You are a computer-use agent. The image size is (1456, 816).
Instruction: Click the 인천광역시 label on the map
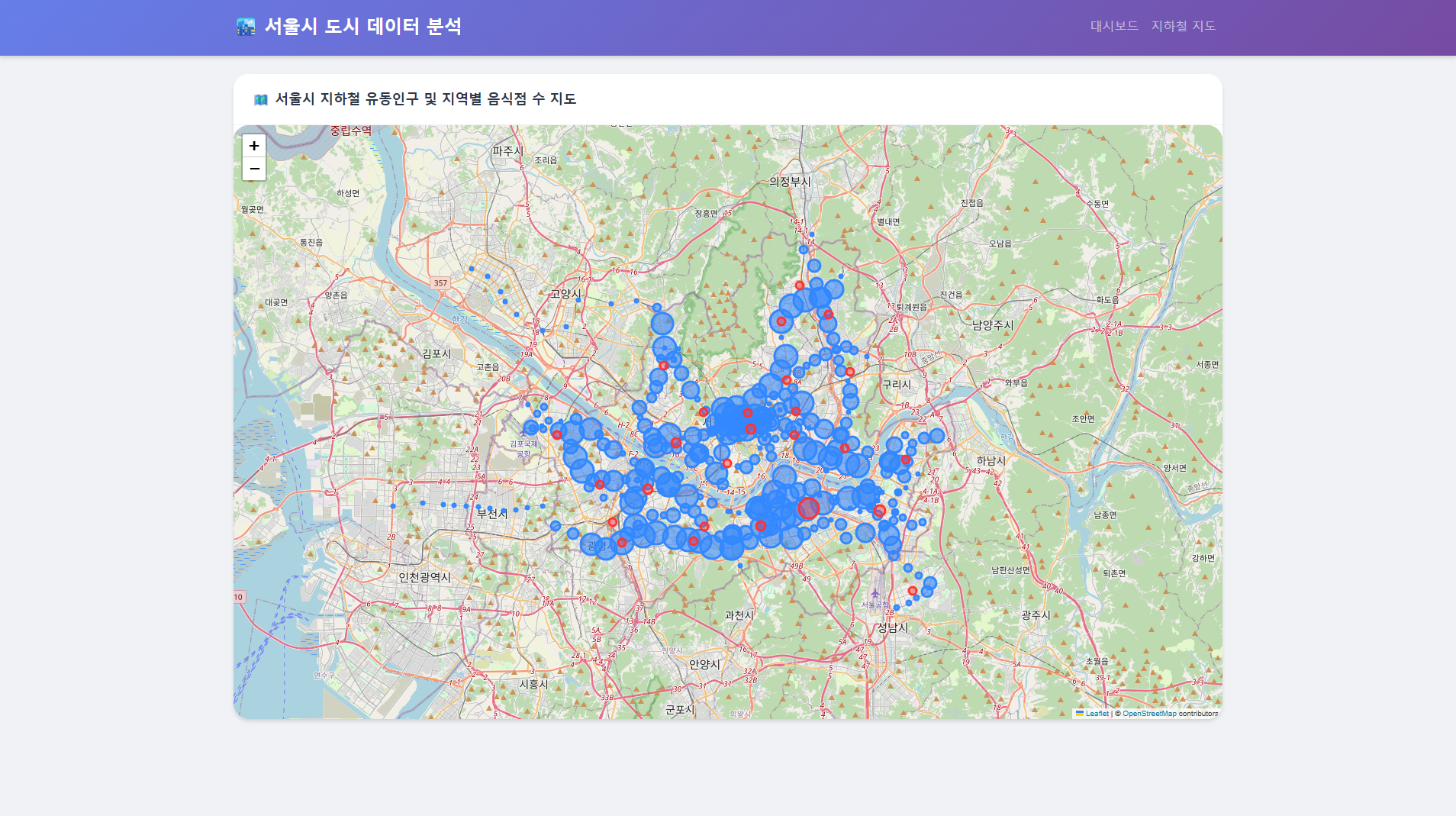click(424, 578)
